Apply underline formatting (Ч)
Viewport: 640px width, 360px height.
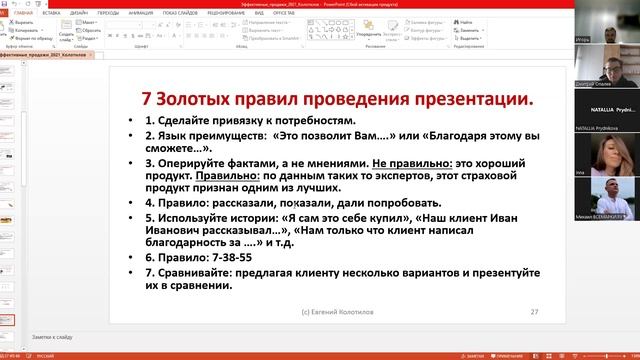tap(125, 36)
